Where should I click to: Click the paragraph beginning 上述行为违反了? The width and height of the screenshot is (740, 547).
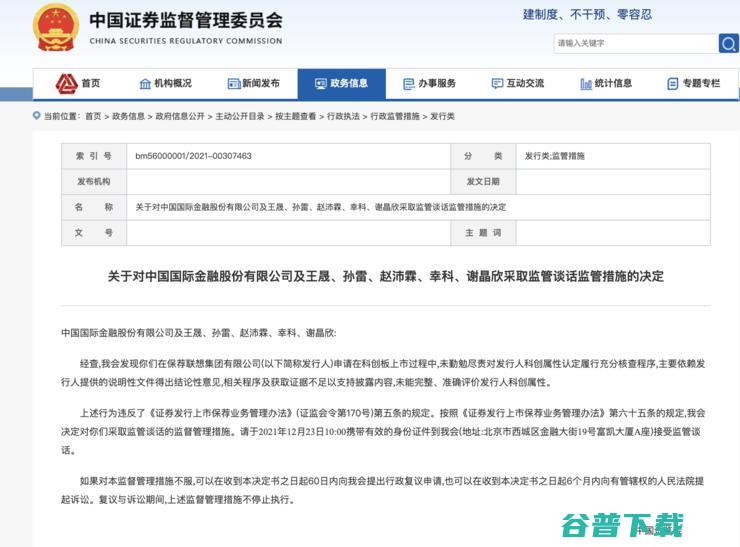(383, 431)
